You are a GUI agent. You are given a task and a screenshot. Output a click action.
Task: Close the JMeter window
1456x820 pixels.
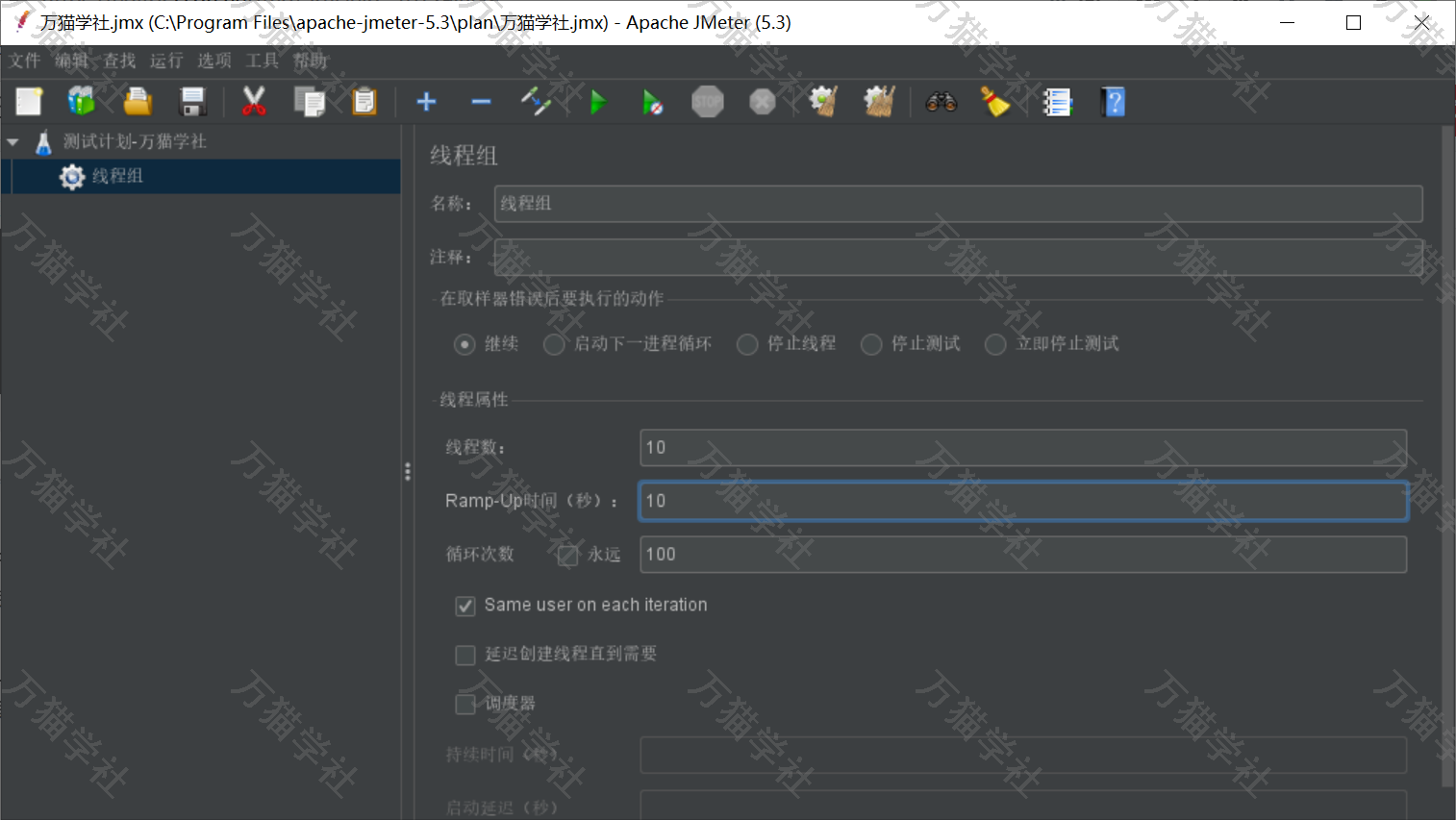click(1421, 22)
